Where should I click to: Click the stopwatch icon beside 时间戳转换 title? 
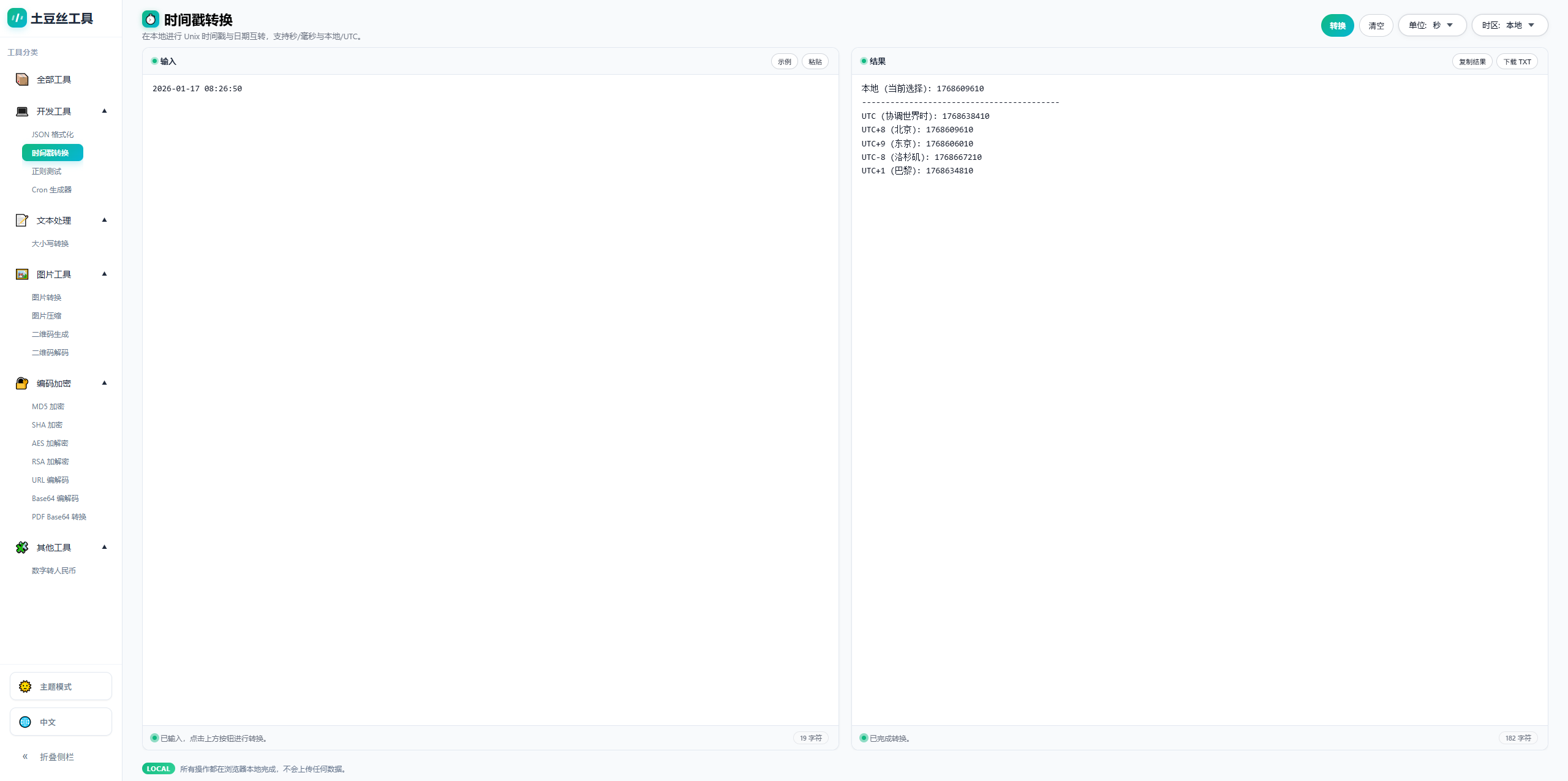pos(151,20)
